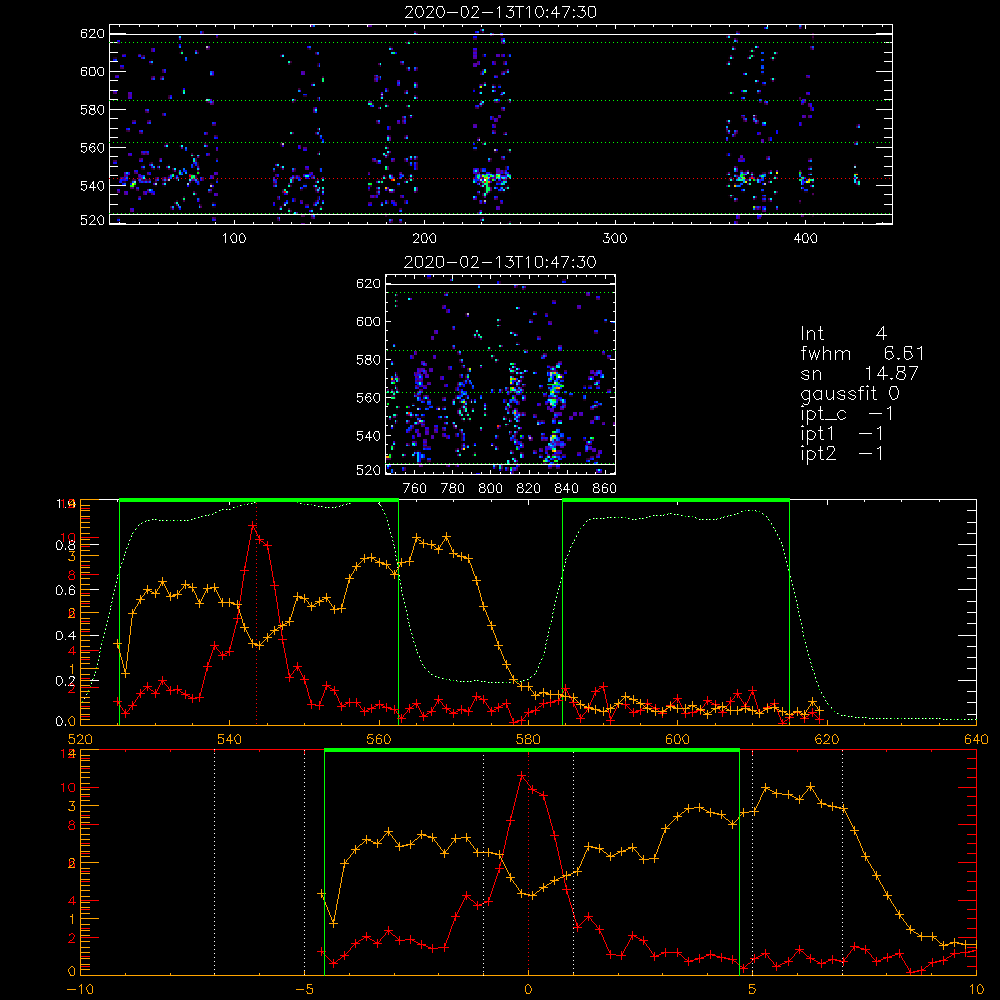Click the 860 tick label under the middle plot
The image size is (1000, 1000).
[605, 489]
